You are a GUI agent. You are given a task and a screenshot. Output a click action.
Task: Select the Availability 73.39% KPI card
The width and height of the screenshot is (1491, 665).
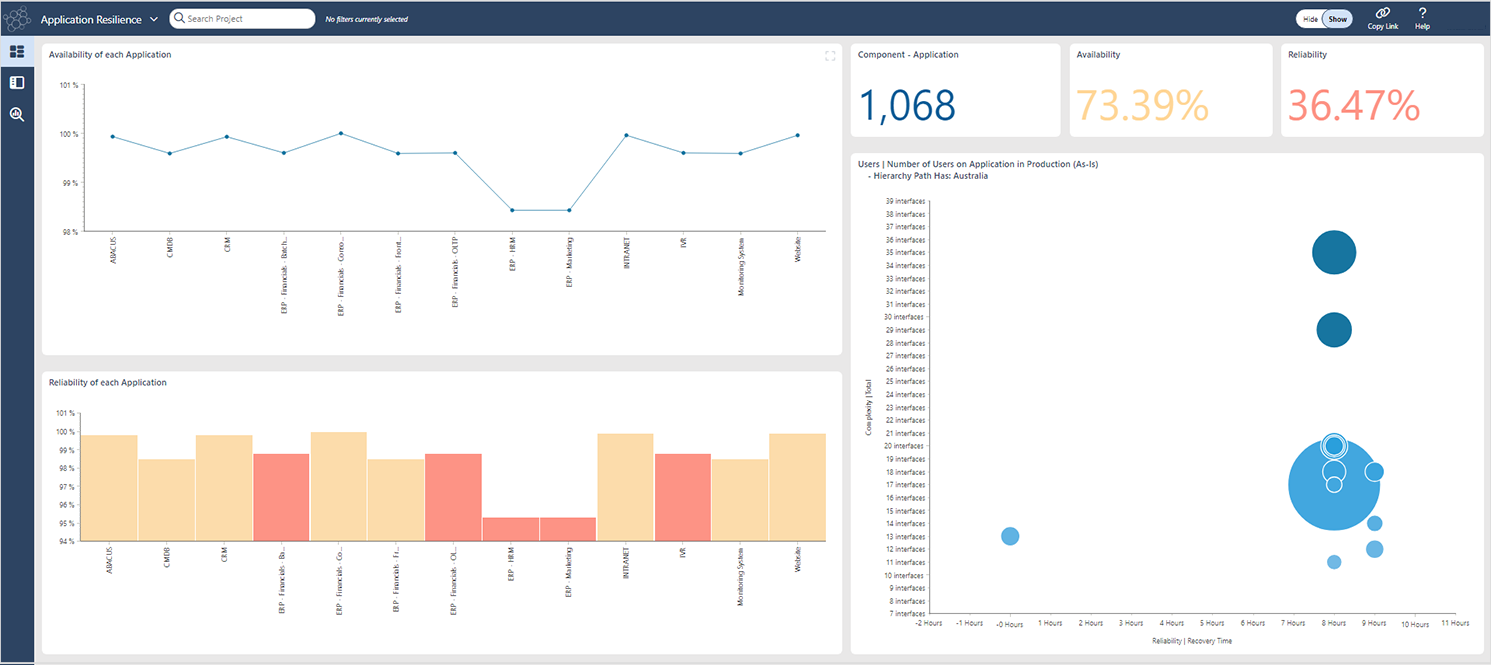(1171, 90)
